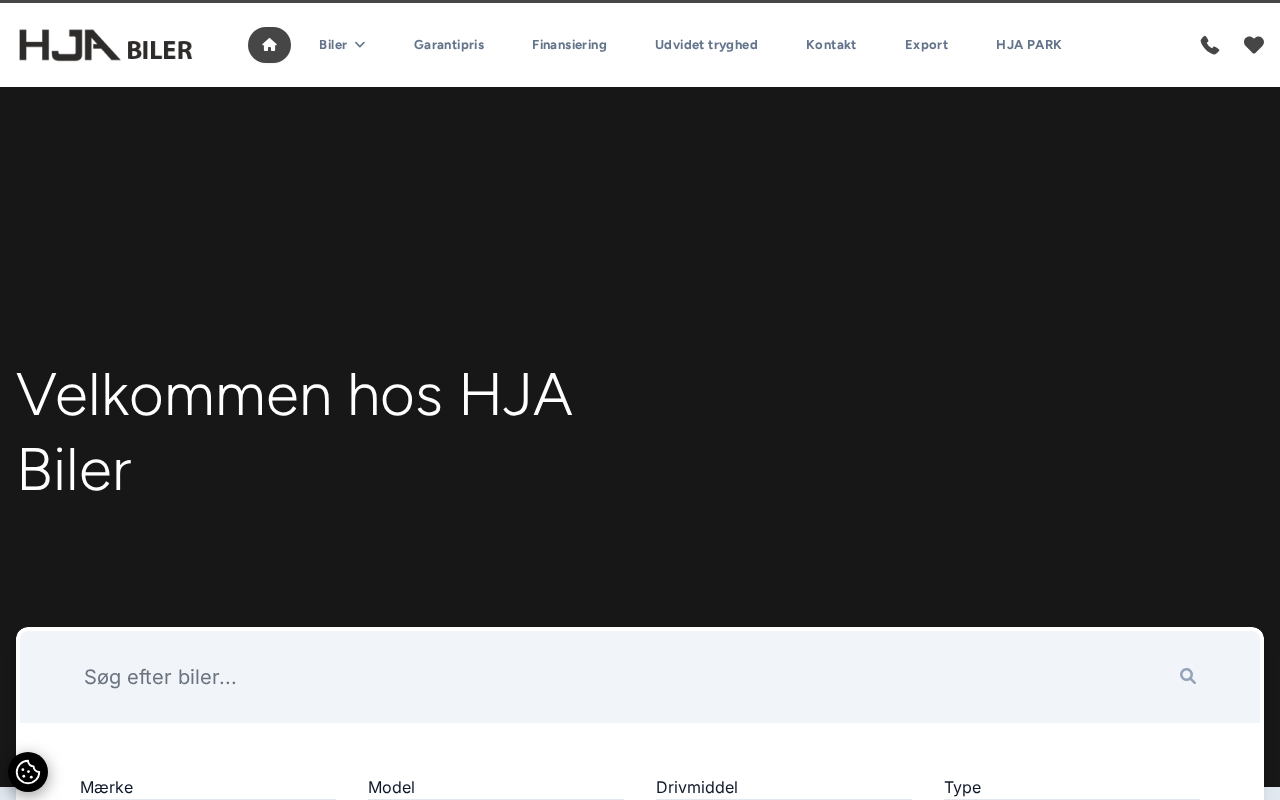Viewport: 1280px width, 800px height.
Task: Expand the chevron next to Biler
Action: coord(360,45)
